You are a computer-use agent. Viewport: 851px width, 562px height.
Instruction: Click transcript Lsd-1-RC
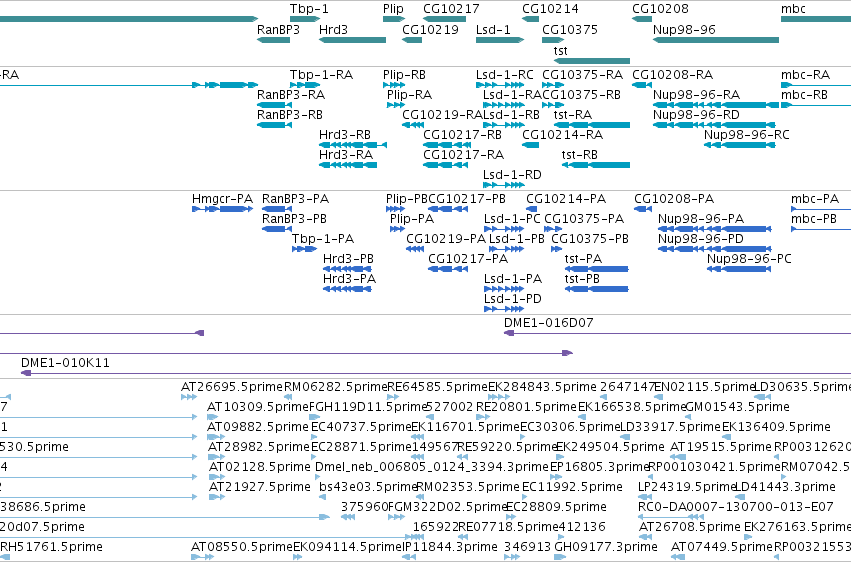point(500,85)
